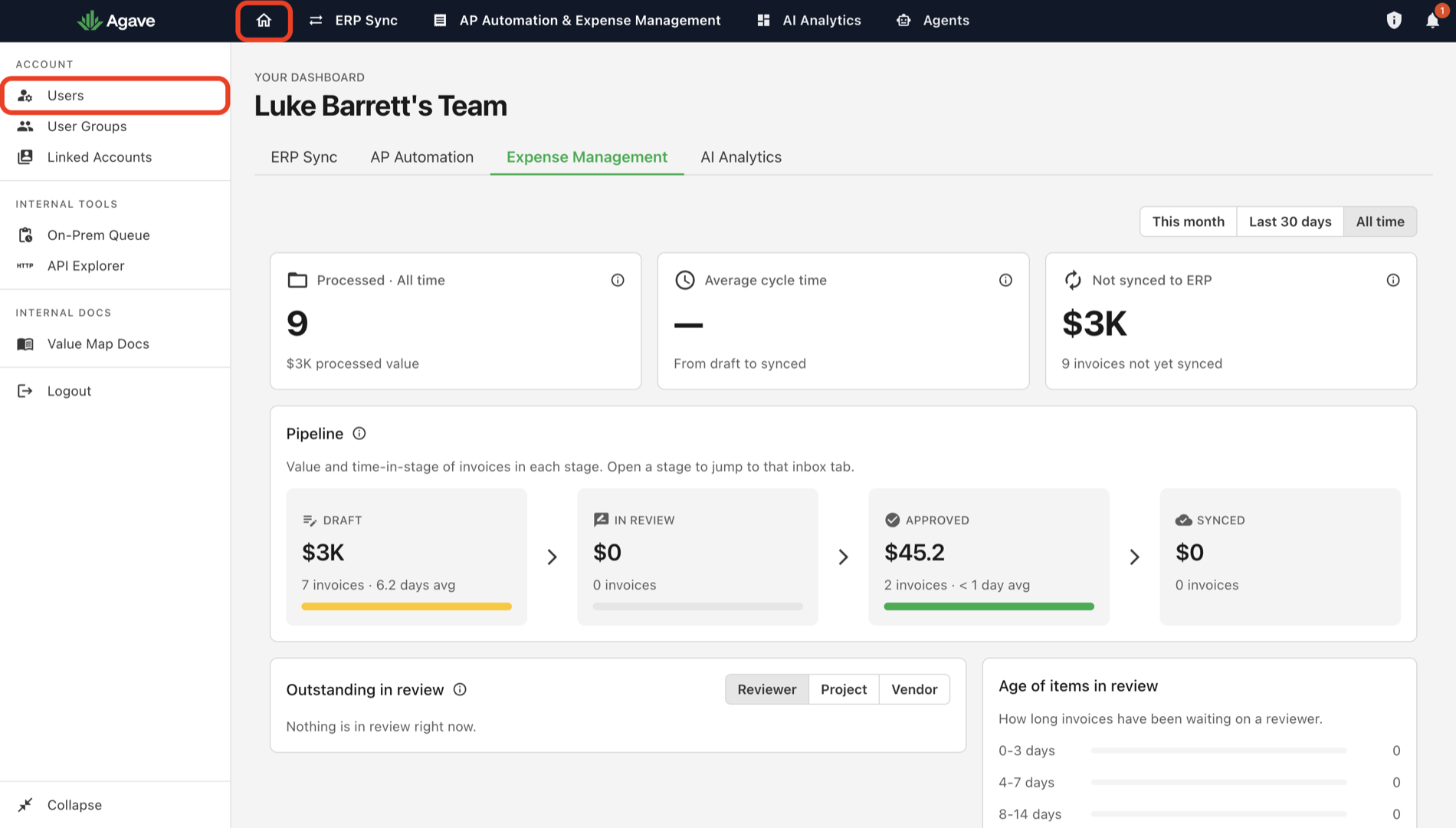Go to the Home icon in top bar
The height and width of the screenshot is (828, 1456).
(x=264, y=21)
